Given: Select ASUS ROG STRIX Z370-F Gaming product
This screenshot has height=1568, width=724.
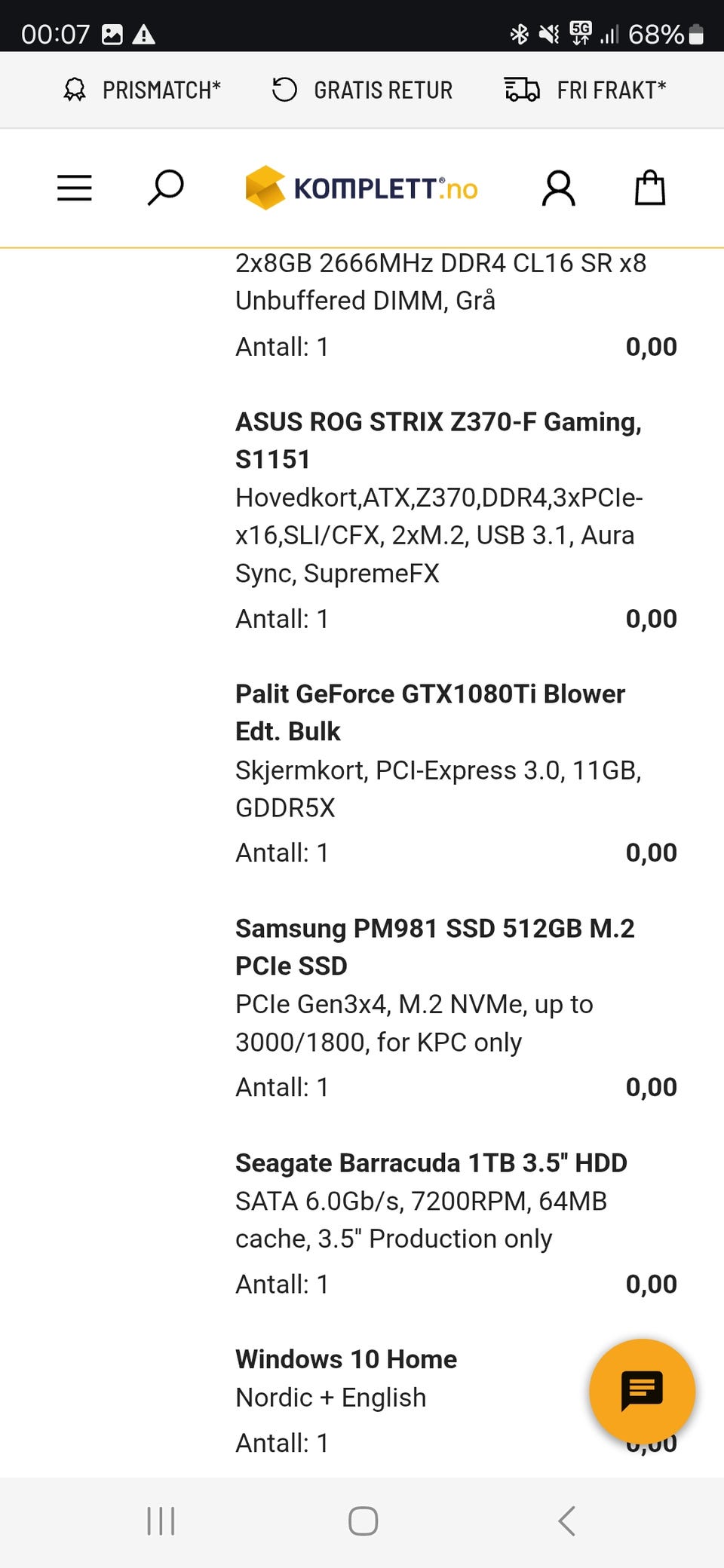Looking at the screenshot, I should (438, 440).
